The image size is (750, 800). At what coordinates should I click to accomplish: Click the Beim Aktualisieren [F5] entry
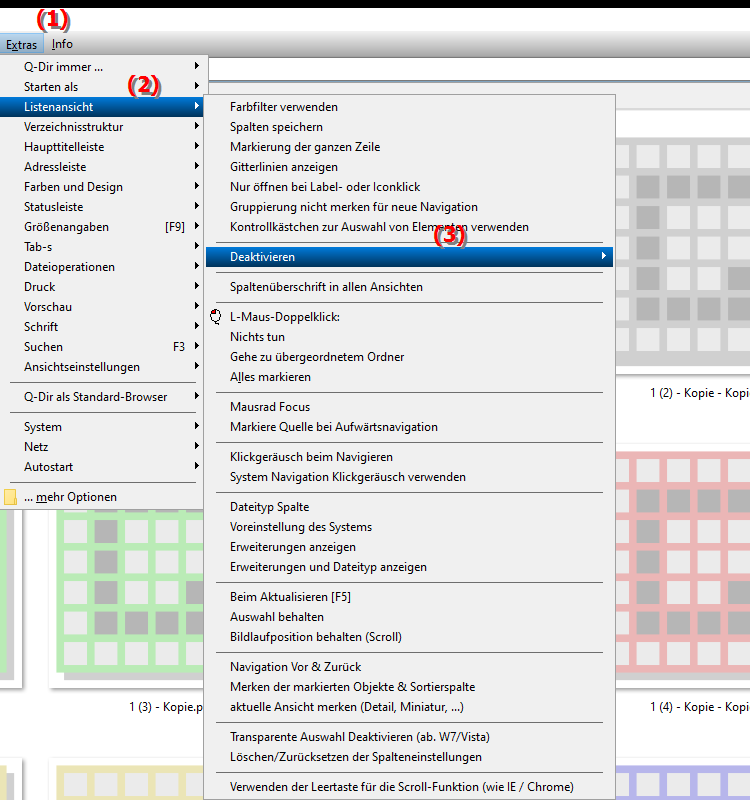point(409,597)
